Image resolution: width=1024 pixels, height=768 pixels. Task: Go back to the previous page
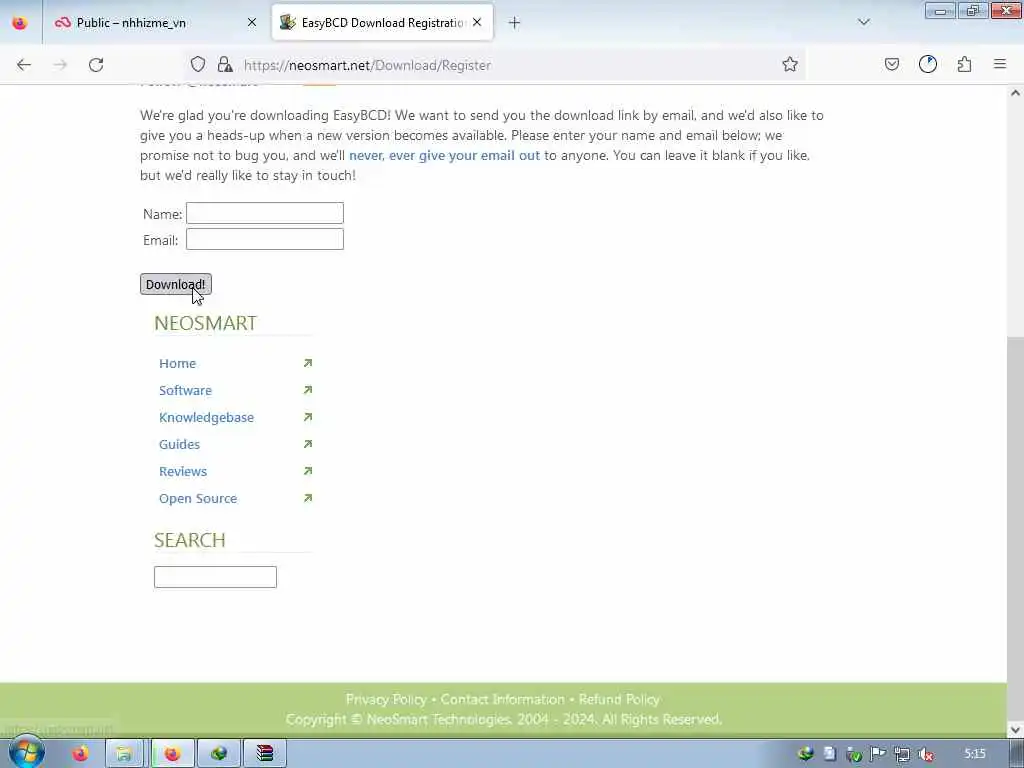(x=24, y=65)
